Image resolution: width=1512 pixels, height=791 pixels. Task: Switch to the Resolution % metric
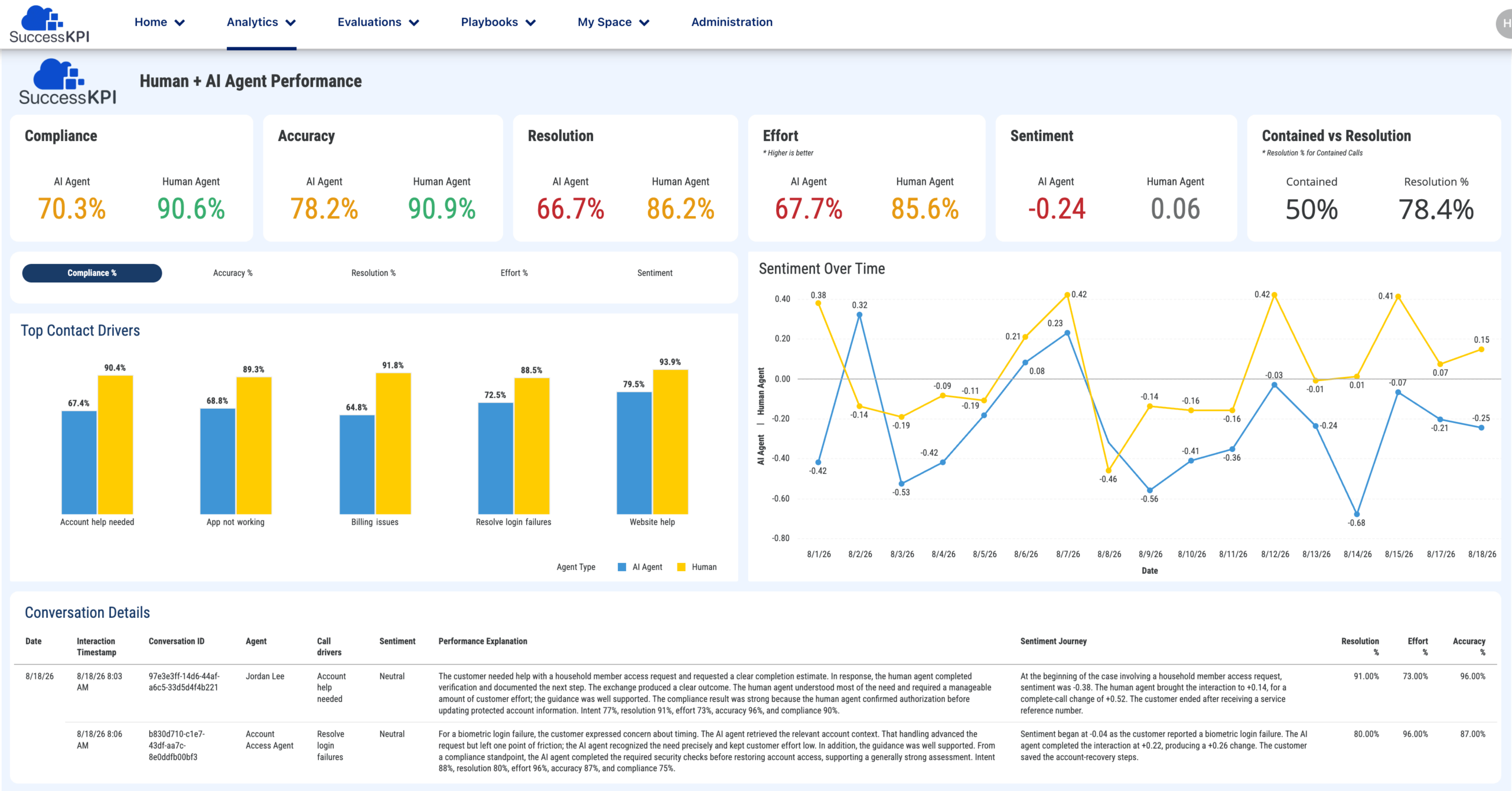click(373, 273)
